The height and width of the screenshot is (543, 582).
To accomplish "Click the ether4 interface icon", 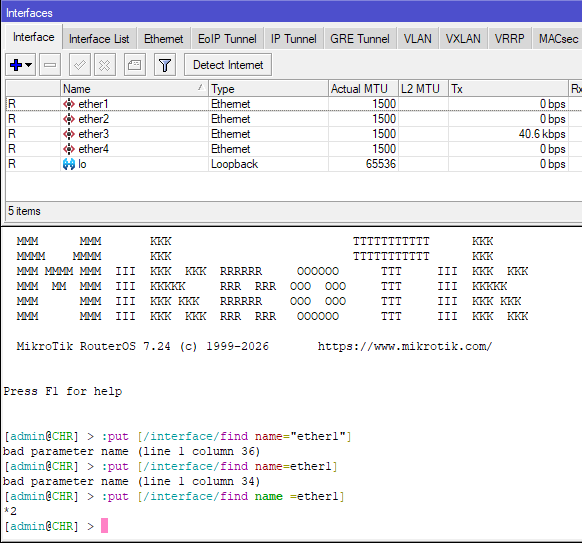I will tap(69, 149).
